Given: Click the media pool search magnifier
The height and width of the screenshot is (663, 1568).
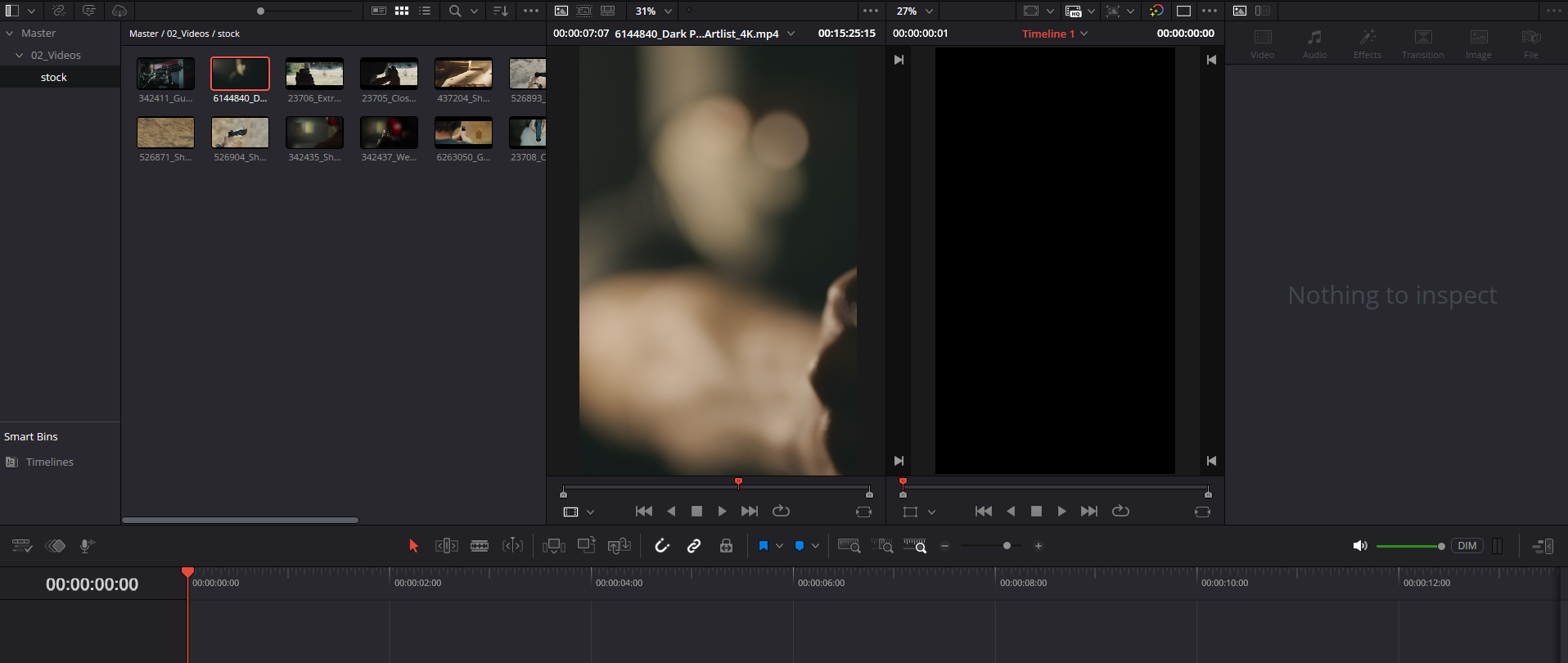Looking at the screenshot, I should (x=455, y=11).
